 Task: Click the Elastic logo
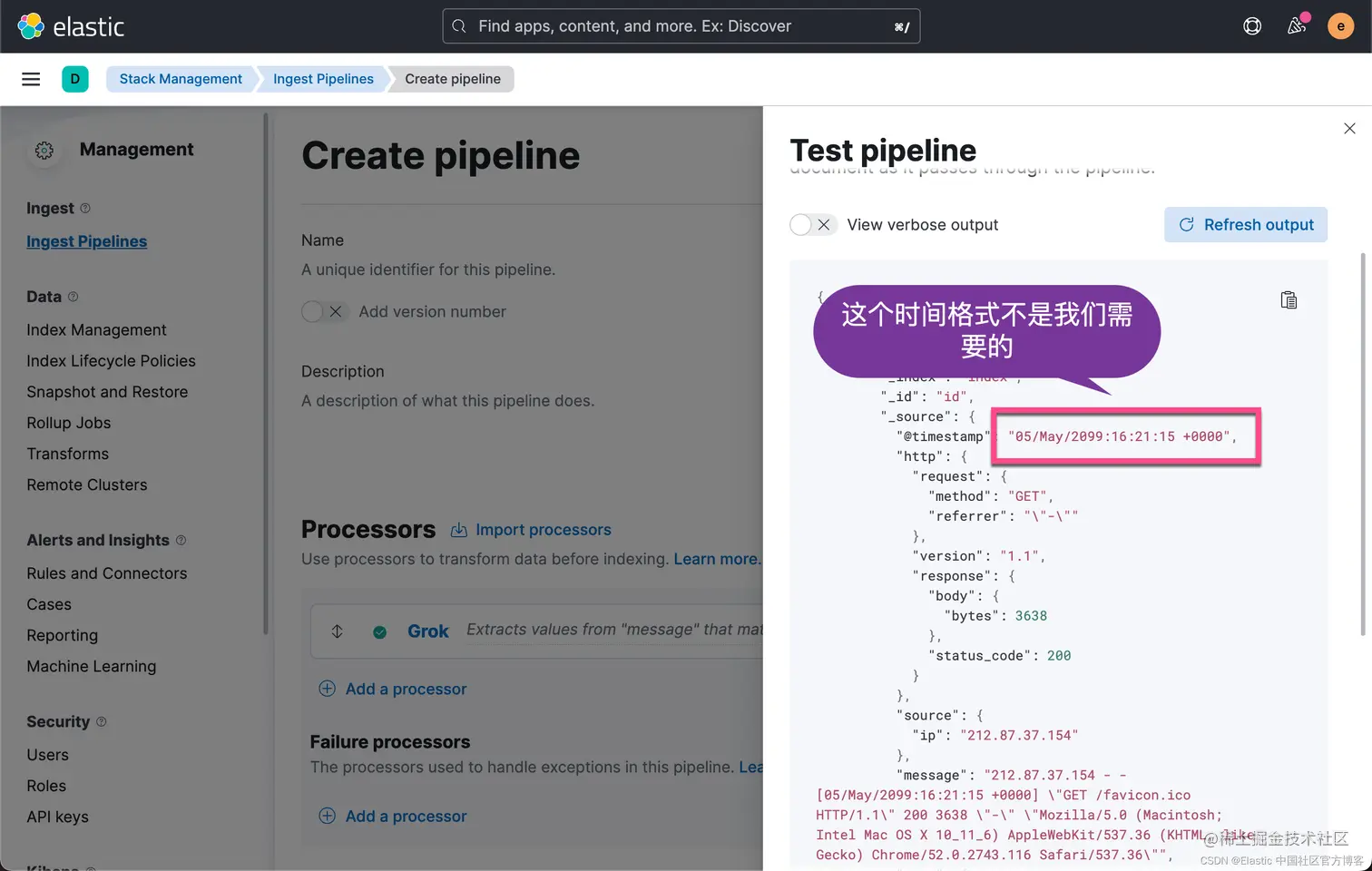pos(71,26)
